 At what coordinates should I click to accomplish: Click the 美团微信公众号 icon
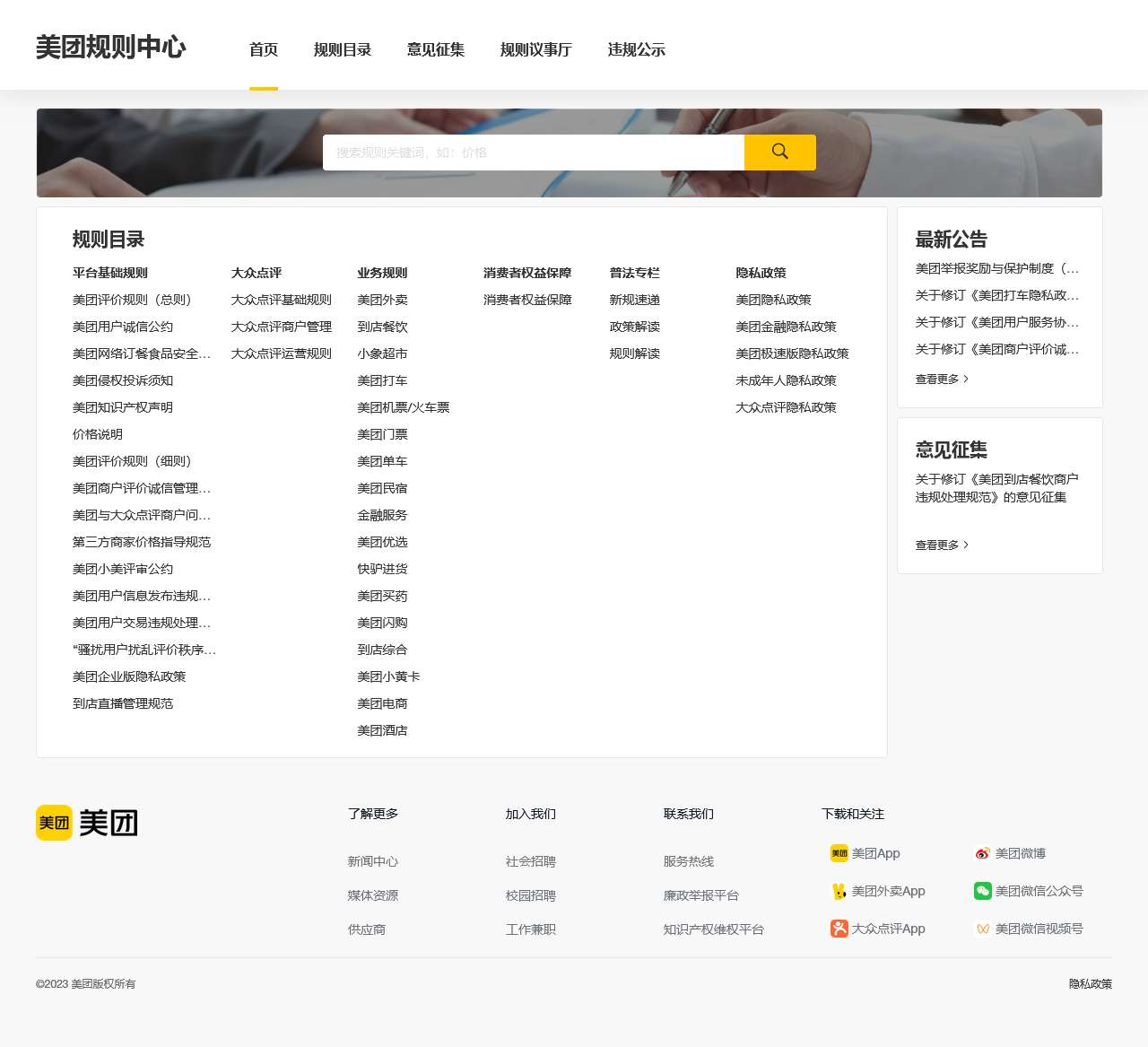[981, 891]
